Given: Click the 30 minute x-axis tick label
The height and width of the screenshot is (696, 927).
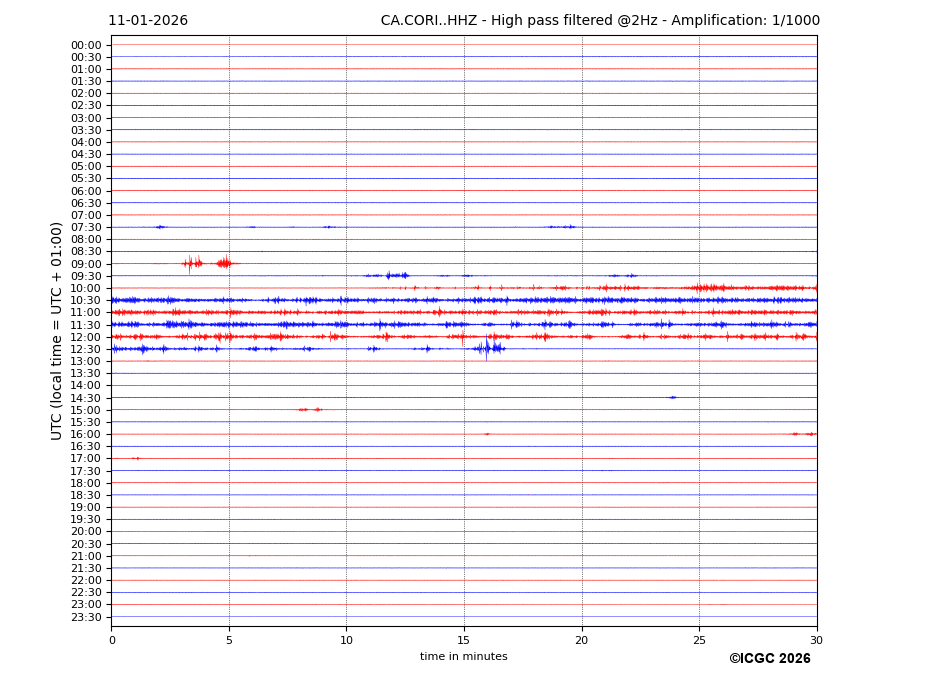Looking at the screenshot, I should pos(816,640).
